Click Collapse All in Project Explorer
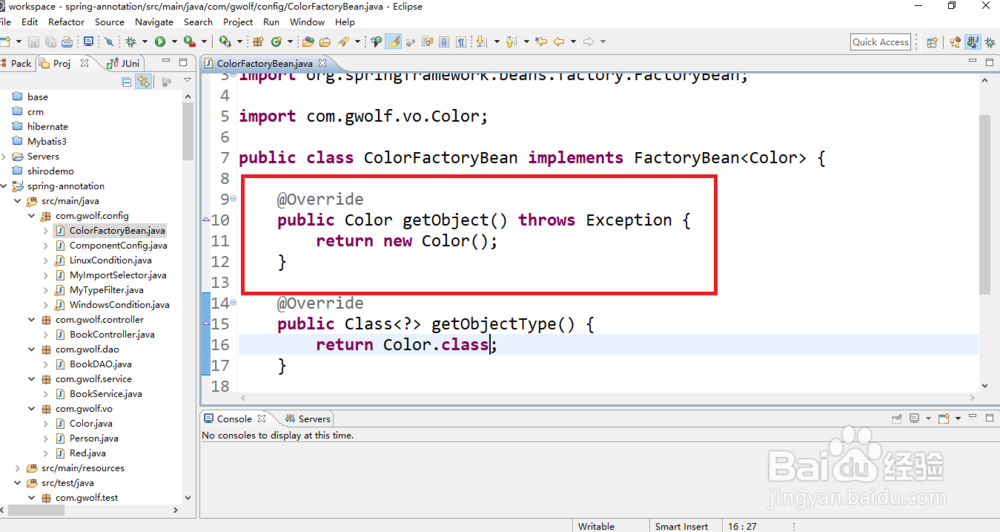 126,82
